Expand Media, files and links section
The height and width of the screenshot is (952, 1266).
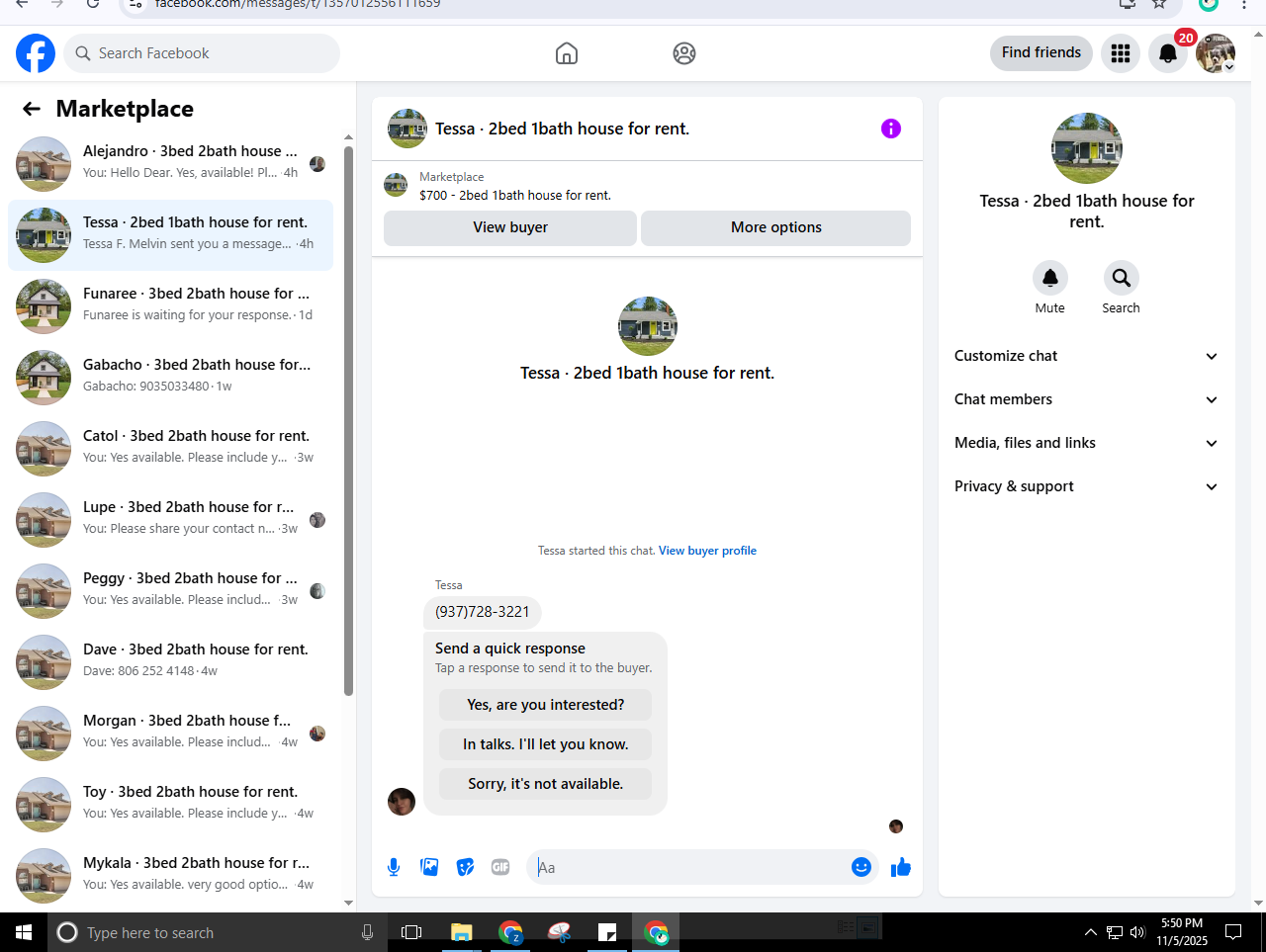1086,443
